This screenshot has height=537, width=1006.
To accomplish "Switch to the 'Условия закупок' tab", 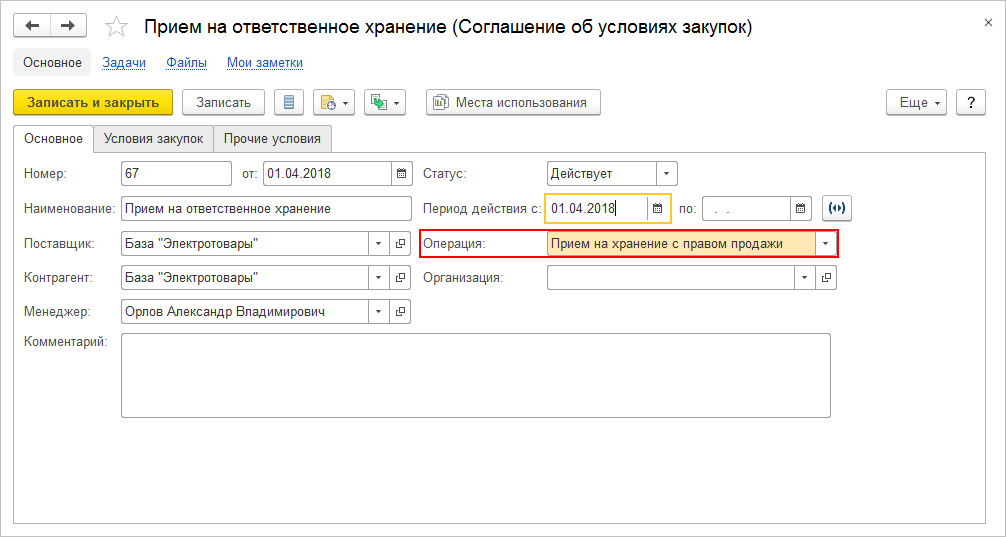I will click(x=153, y=139).
